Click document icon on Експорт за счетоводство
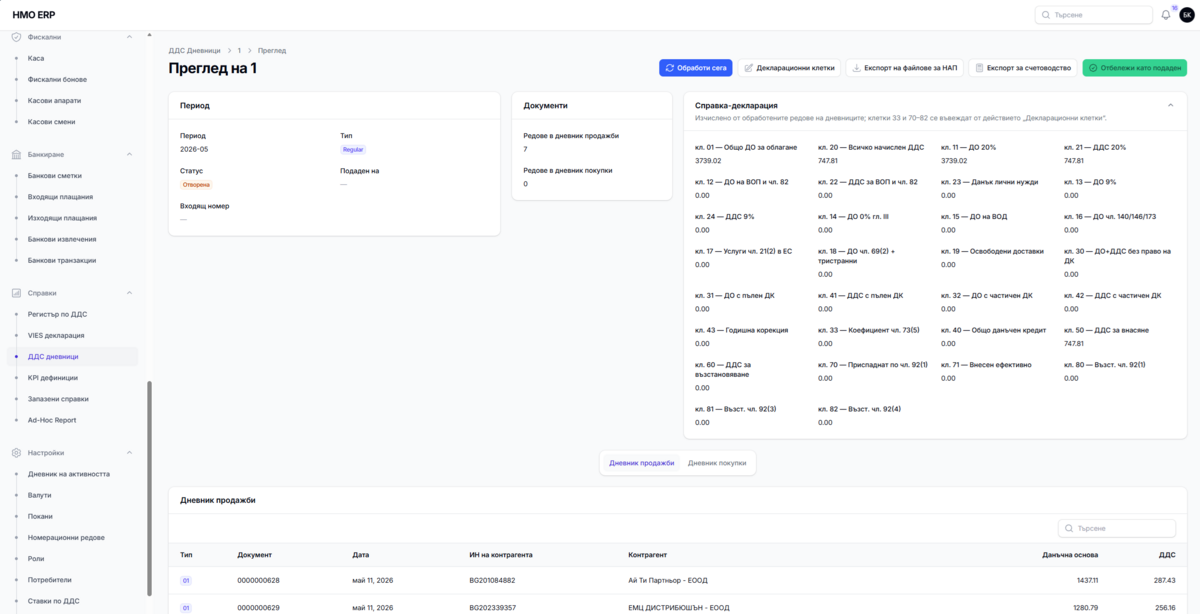The width and height of the screenshot is (1200, 614). [980, 68]
